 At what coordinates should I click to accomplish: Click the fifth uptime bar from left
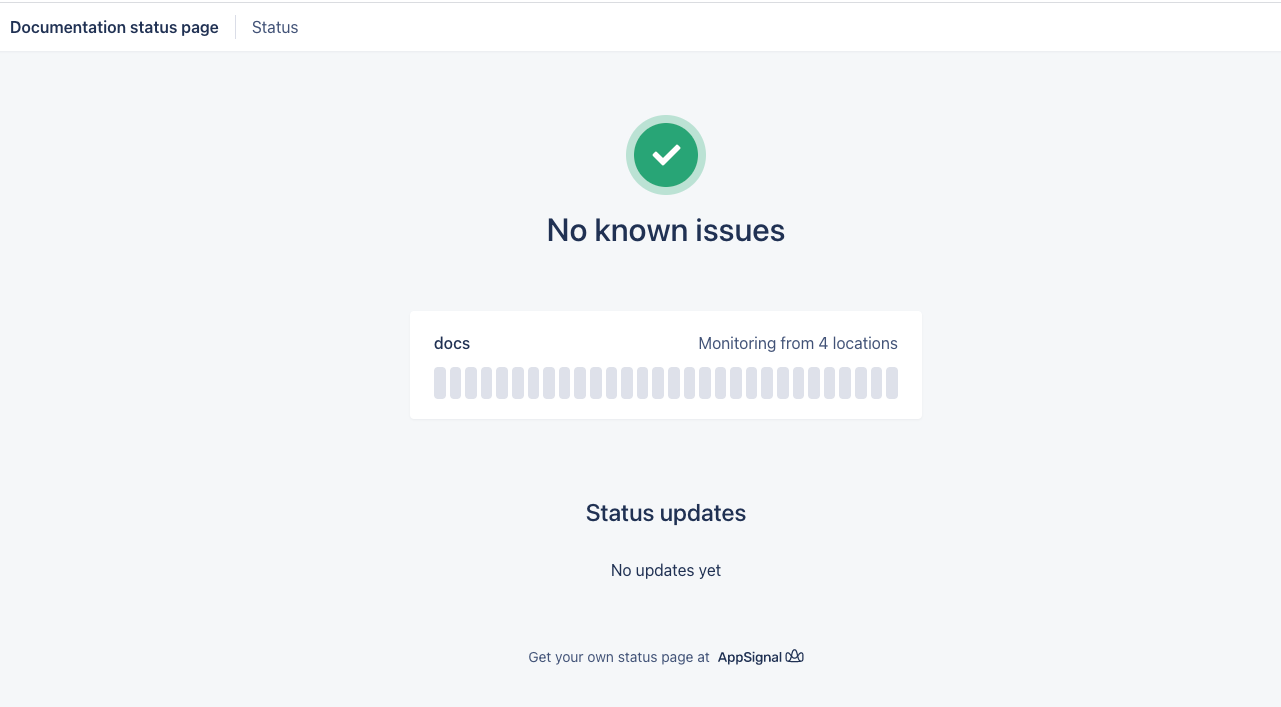[502, 383]
